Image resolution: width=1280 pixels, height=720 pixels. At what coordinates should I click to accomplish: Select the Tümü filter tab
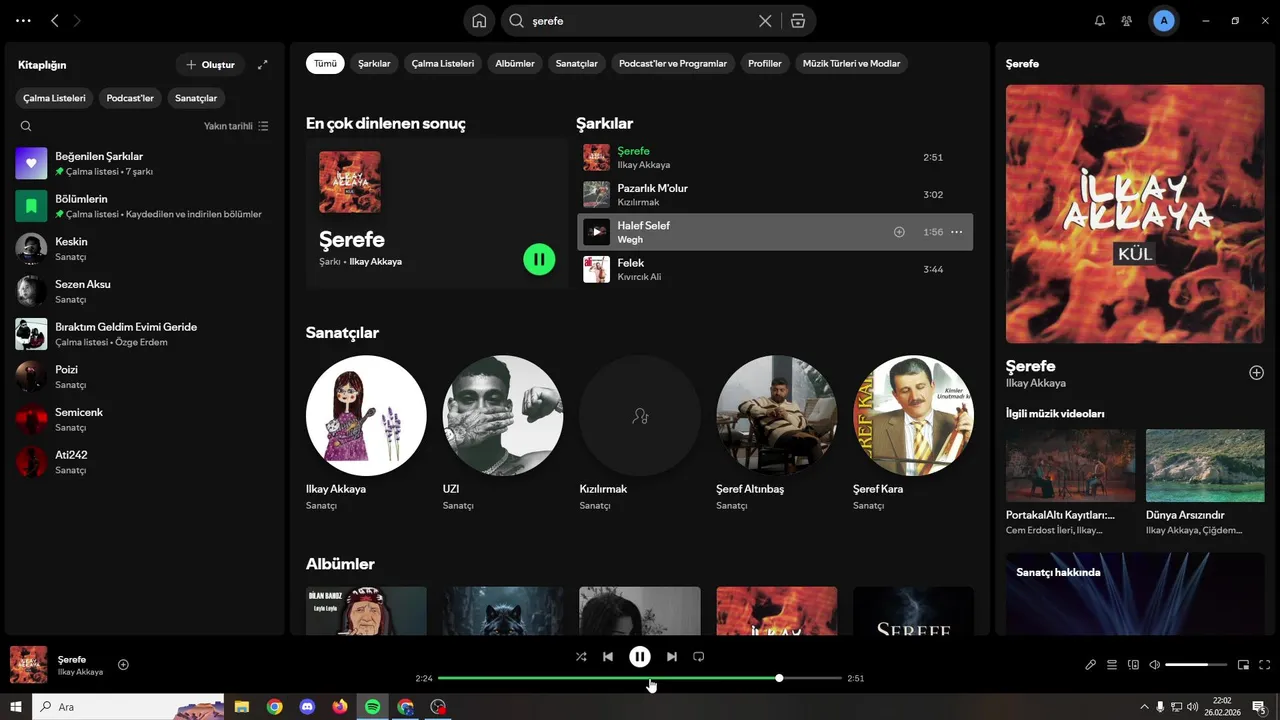pyautogui.click(x=325, y=63)
